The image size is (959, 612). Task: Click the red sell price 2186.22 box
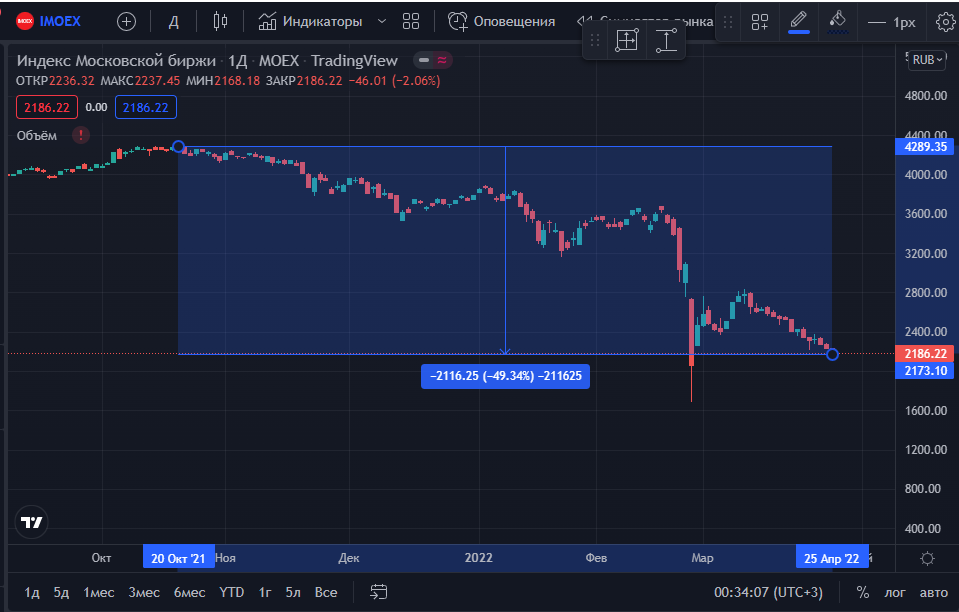[46, 108]
